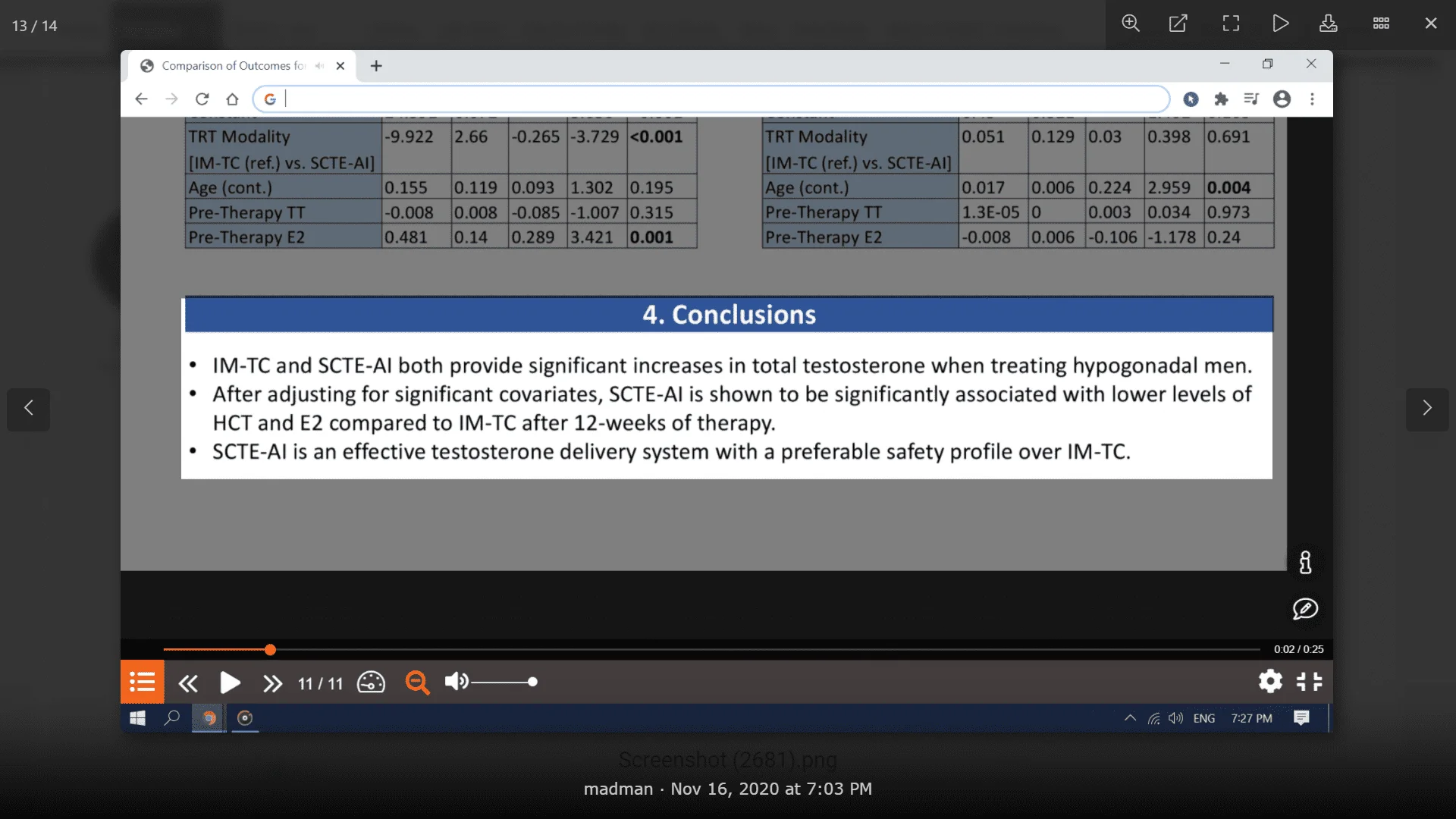
Task: Mute the presentation audio speaker
Action: [456, 682]
